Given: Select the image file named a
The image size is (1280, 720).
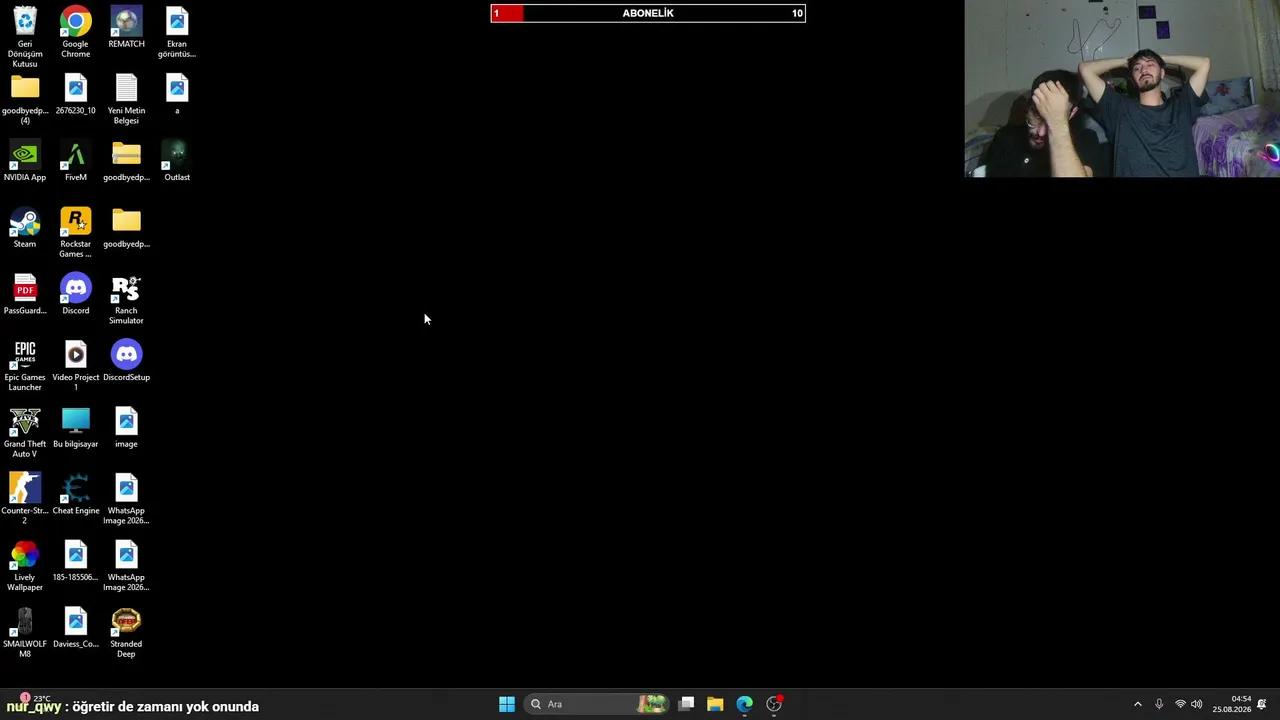Looking at the screenshot, I should point(177,94).
